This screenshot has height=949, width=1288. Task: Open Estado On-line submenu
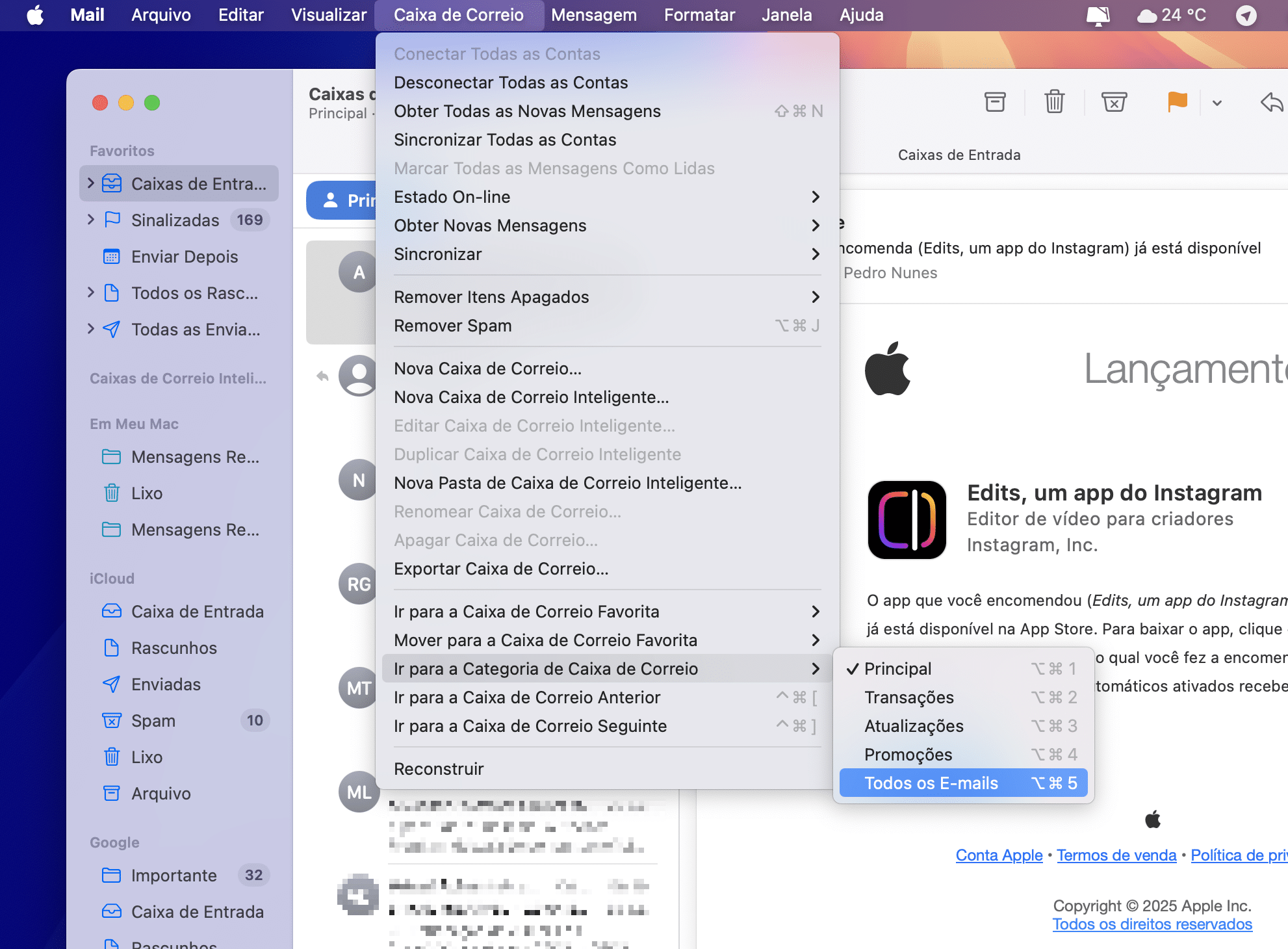pyautogui.click(x=607, y=197)
